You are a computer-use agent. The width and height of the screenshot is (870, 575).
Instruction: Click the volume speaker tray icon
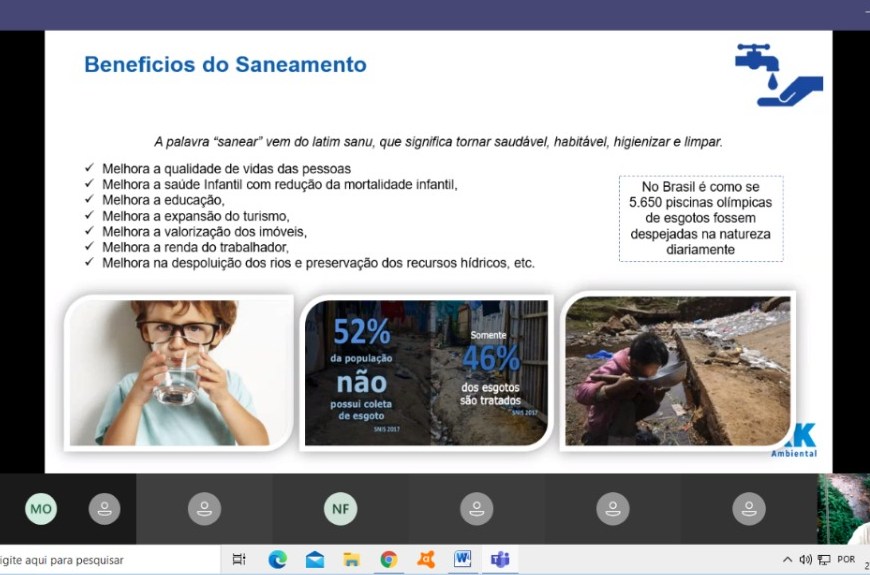pyautogui.click(x=806, y=560)
